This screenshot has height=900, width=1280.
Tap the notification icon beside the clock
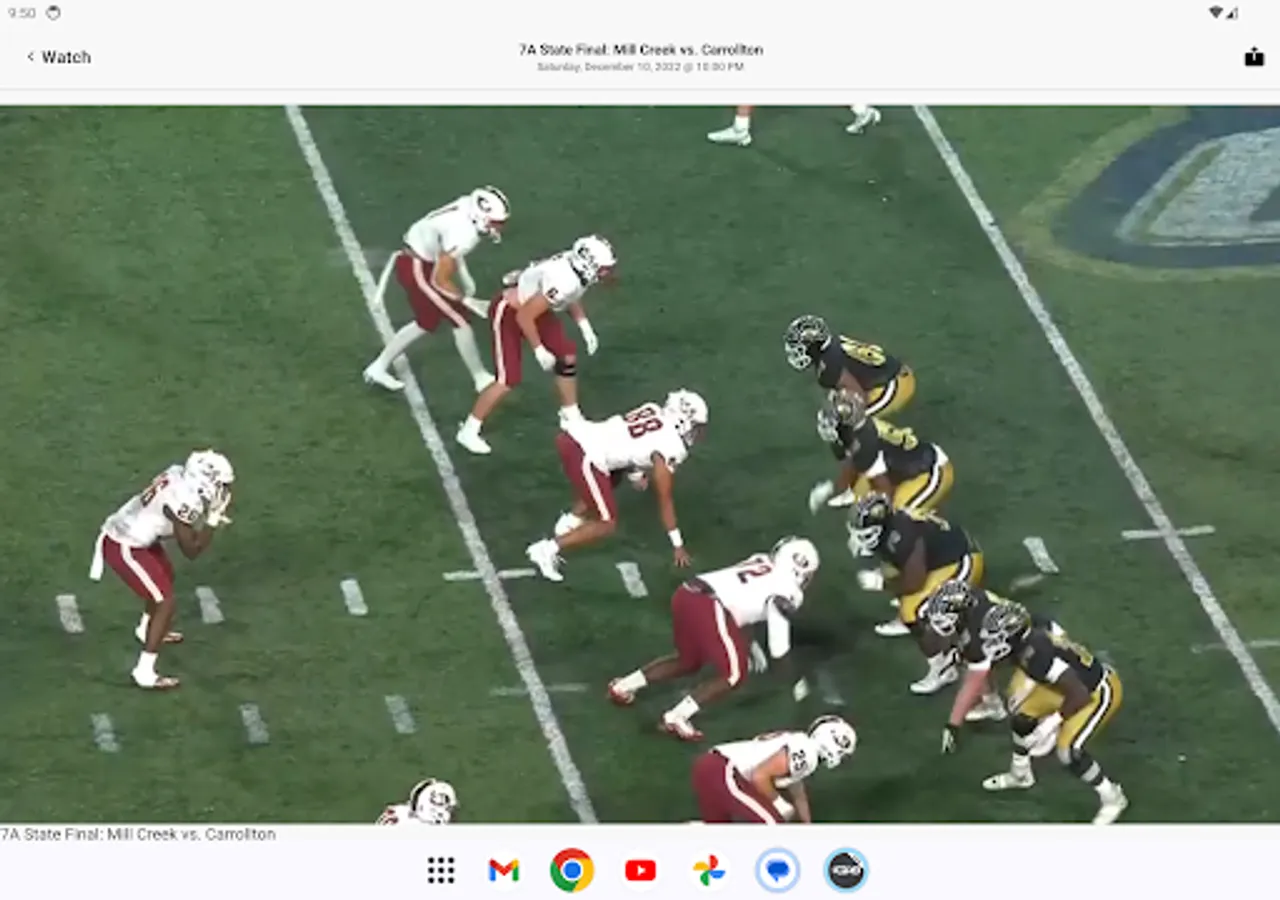click(x=53, y=13)
